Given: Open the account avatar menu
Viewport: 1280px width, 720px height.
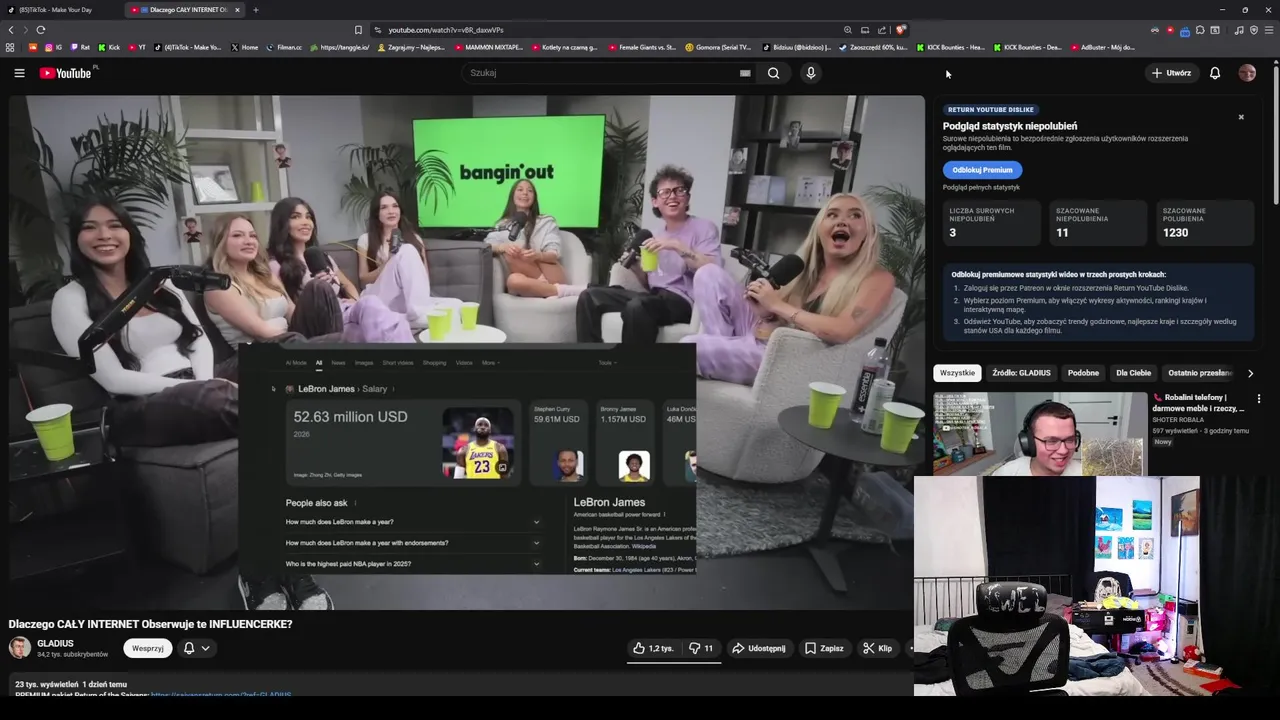Looking at the screenshot, I should [1247, 73].
